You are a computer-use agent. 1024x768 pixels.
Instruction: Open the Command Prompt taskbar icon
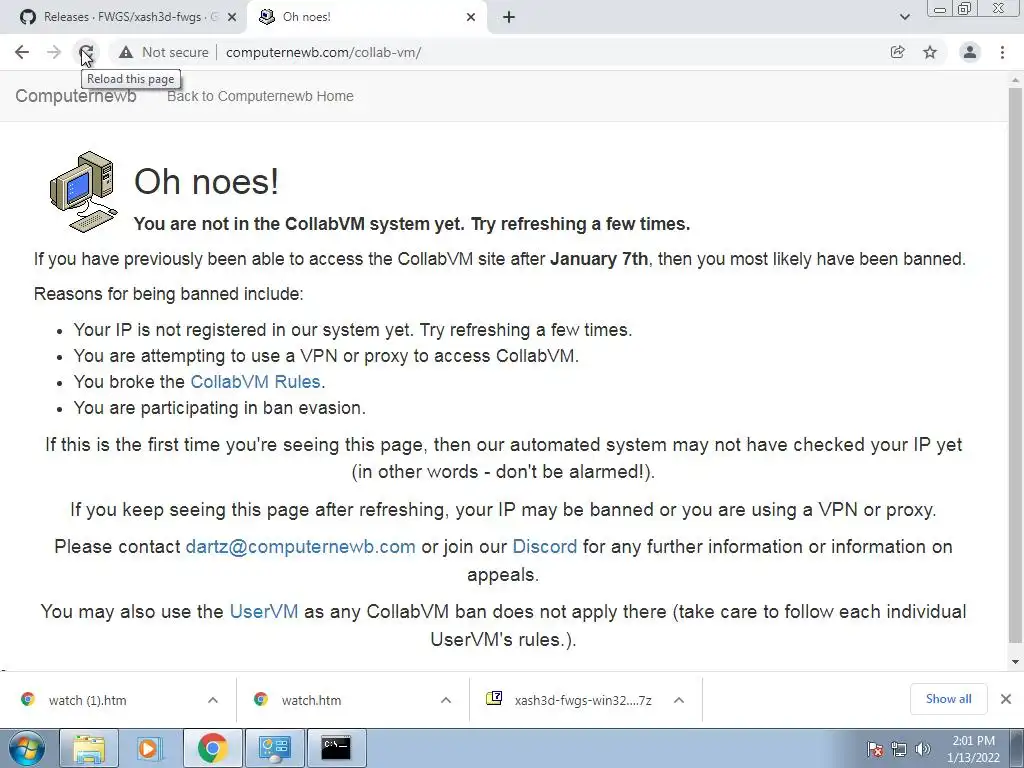click(336, 748)
